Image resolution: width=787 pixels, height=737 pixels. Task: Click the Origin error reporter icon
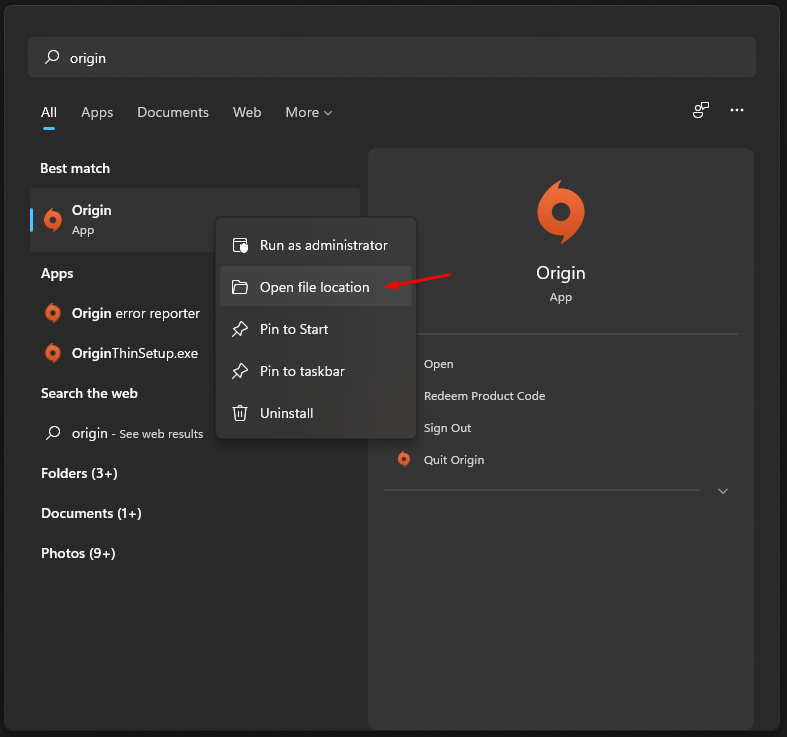(x=53, y=313)
